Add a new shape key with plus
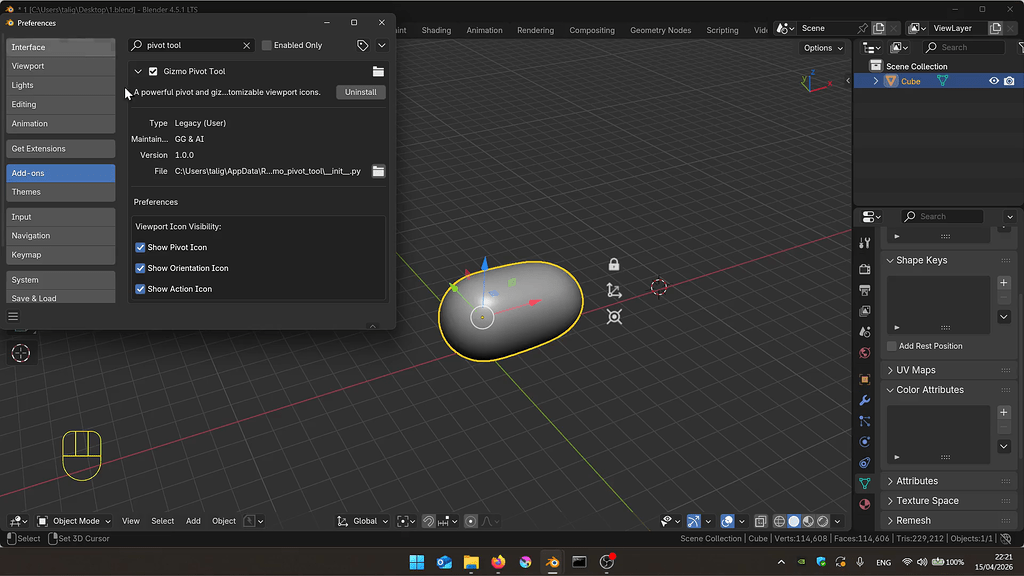 [1004, 283]
